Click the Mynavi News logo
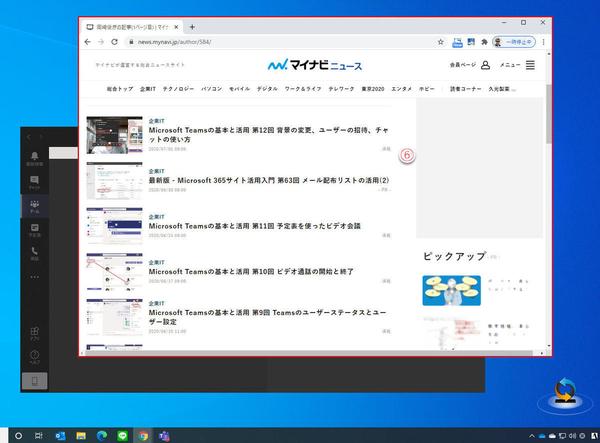 click(x=315, y=65)
